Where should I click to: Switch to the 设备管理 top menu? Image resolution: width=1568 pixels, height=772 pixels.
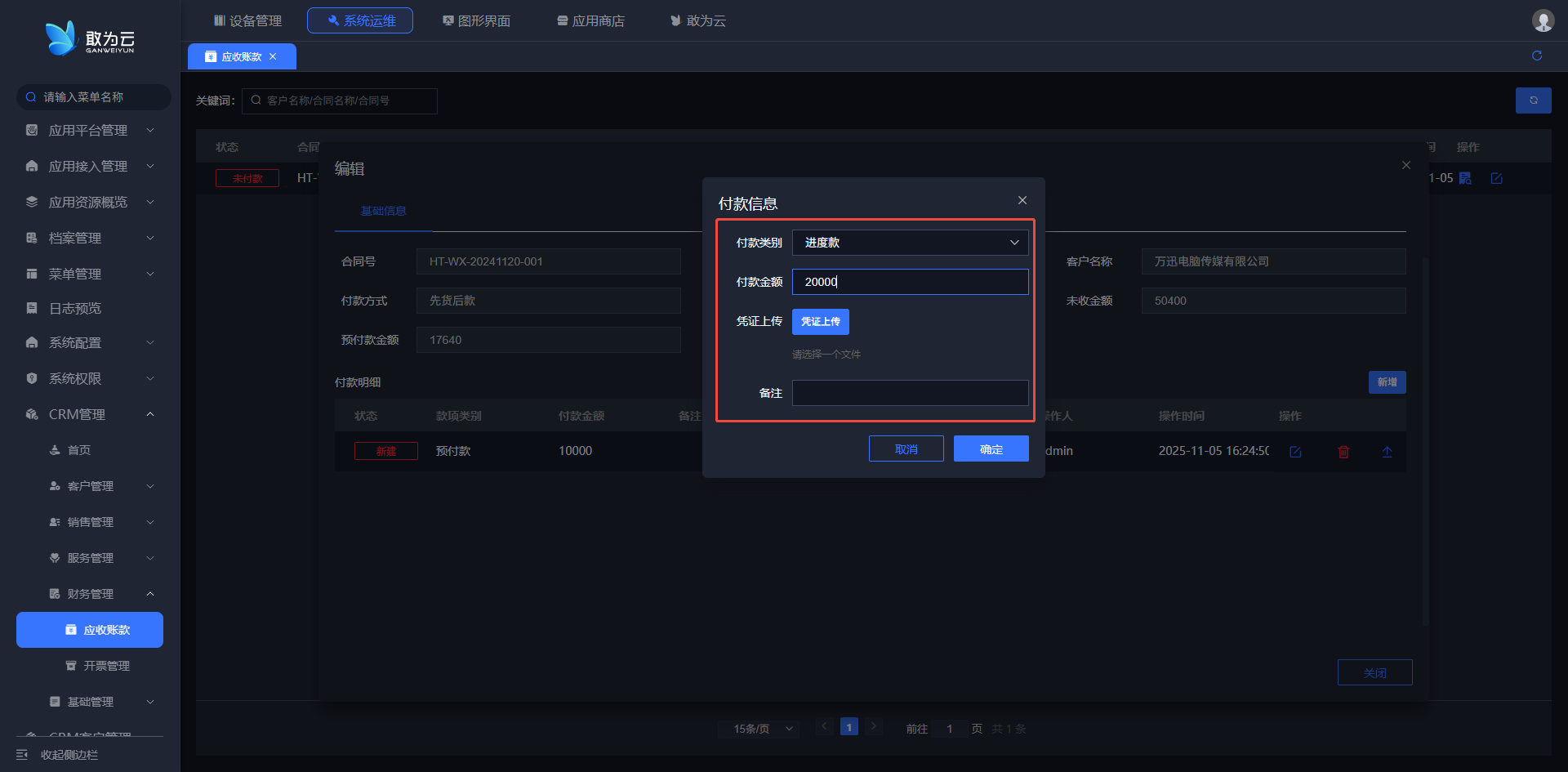tap(247, 20)
